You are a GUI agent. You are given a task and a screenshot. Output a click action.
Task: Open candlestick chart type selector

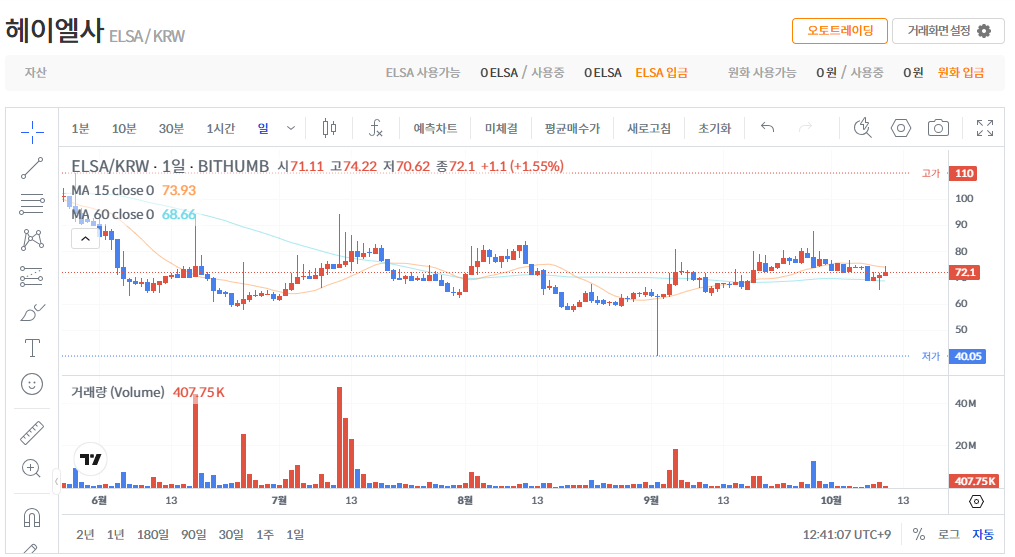coord(329,128)
